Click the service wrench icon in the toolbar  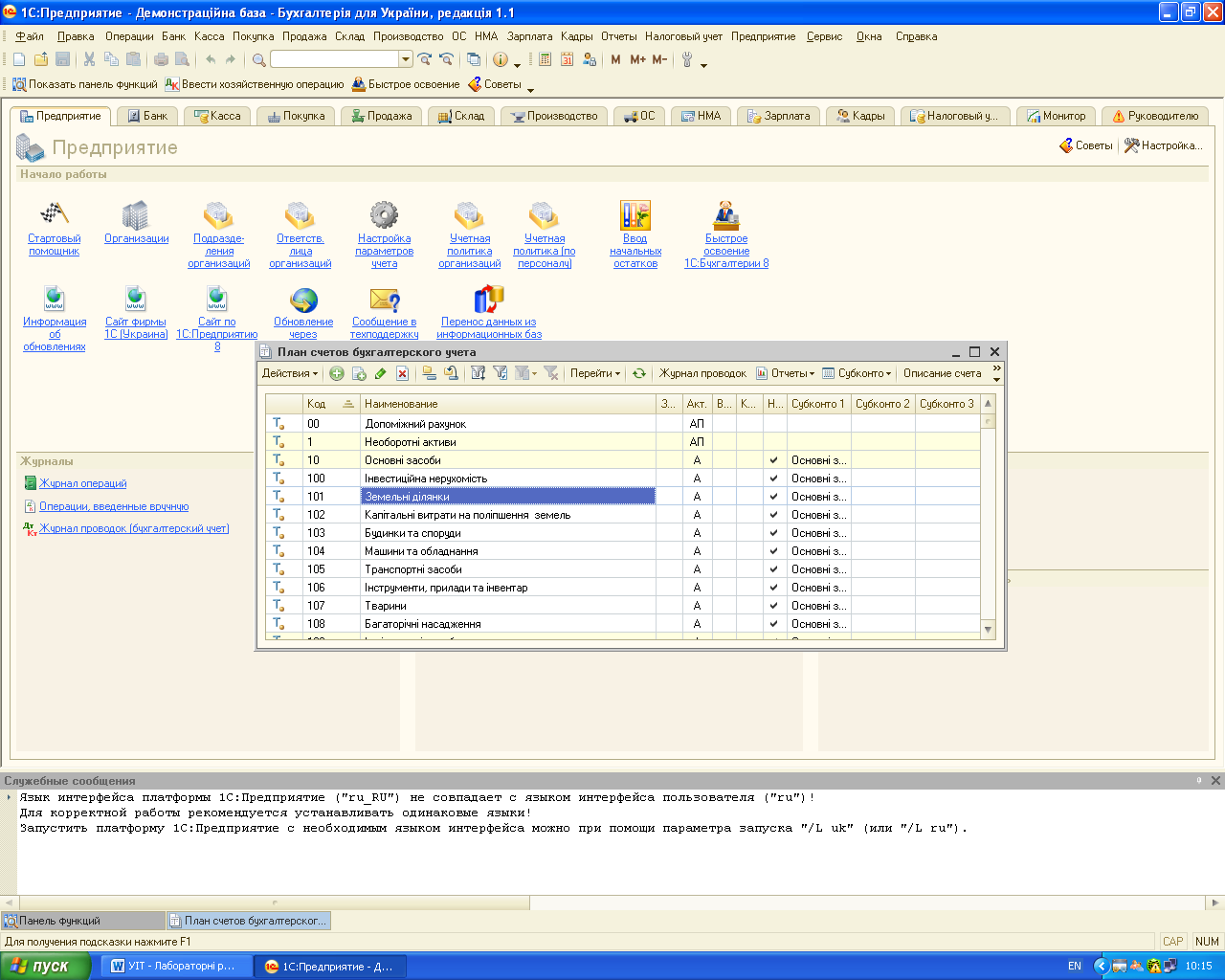[687, 59]
